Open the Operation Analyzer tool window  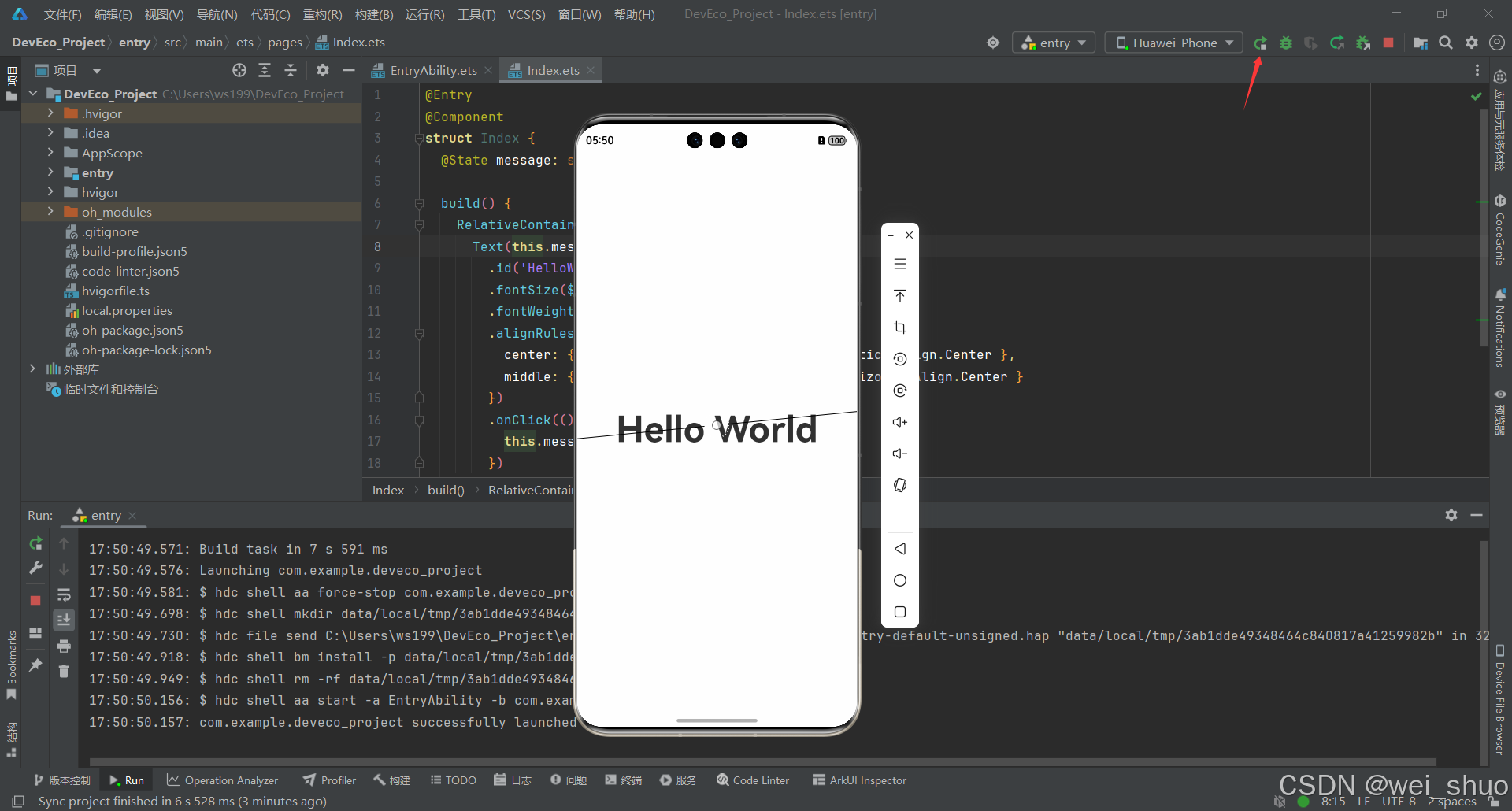click(x=222, y=780)
